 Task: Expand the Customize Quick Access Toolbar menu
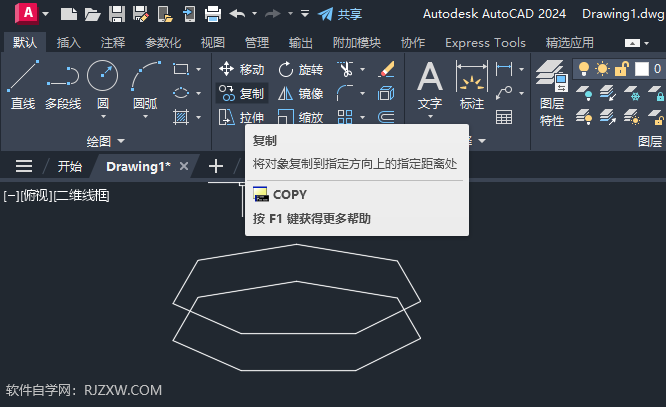click(305, 14)
